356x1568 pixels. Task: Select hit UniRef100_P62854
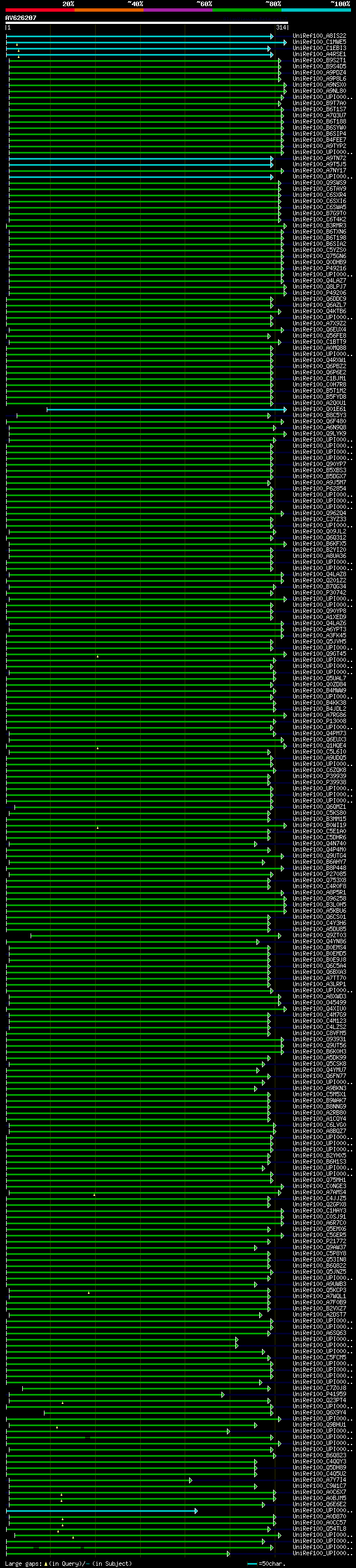point(319,489)
